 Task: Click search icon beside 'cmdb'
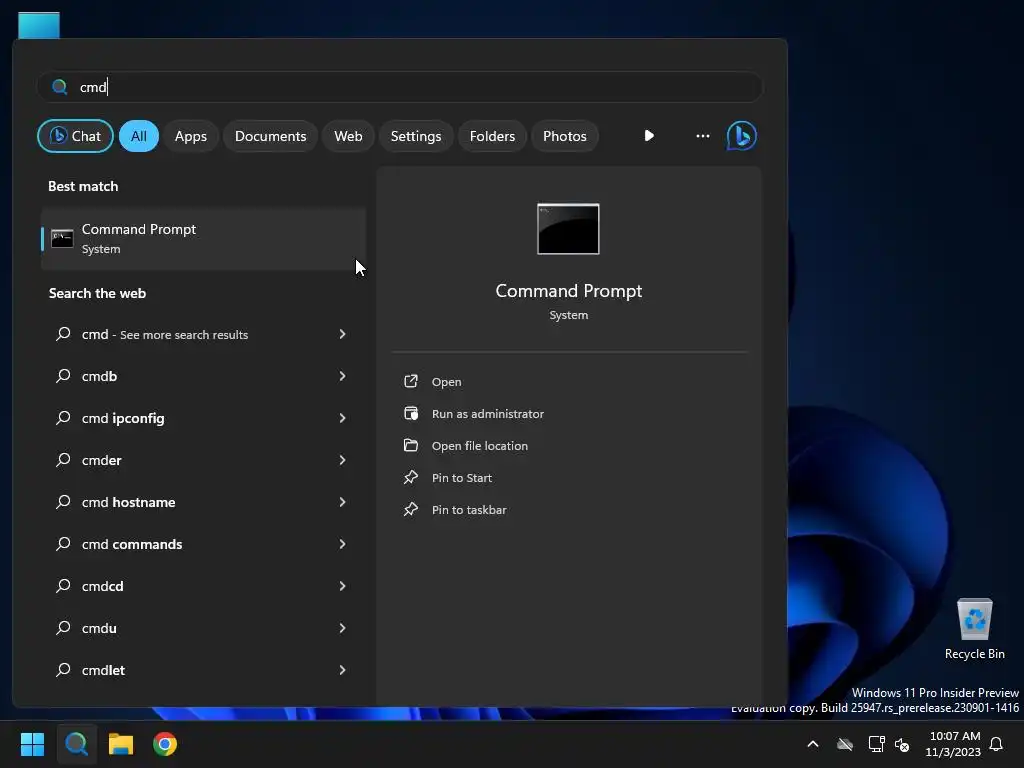[63, 376]
